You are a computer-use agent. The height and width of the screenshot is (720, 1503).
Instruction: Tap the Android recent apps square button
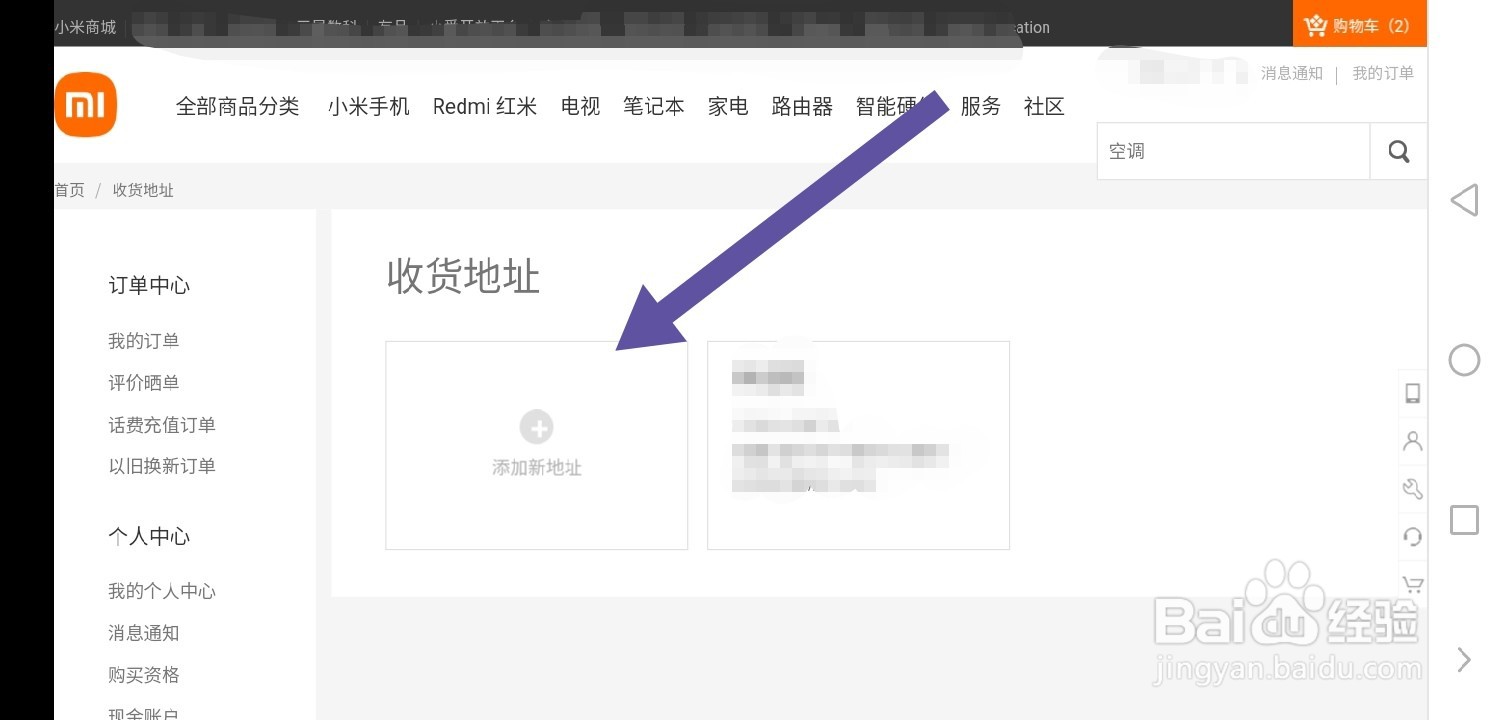tap(1464, 520)
